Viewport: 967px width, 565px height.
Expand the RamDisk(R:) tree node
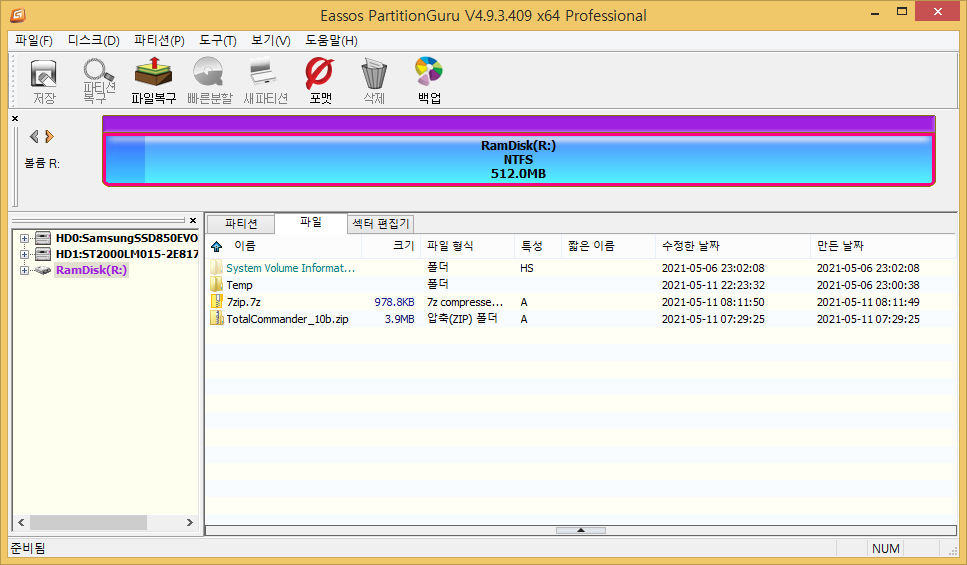click(x=24, y=270)
